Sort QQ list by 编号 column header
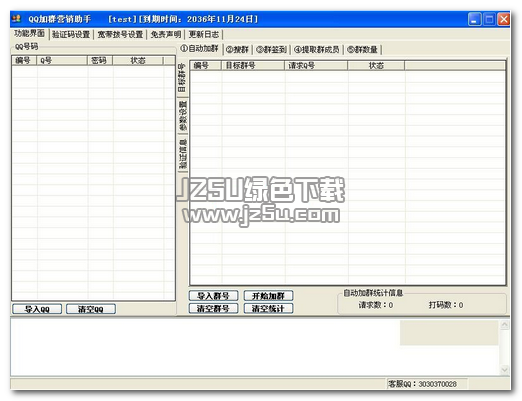This screenshot has height=401, width=522. point(24,60)
